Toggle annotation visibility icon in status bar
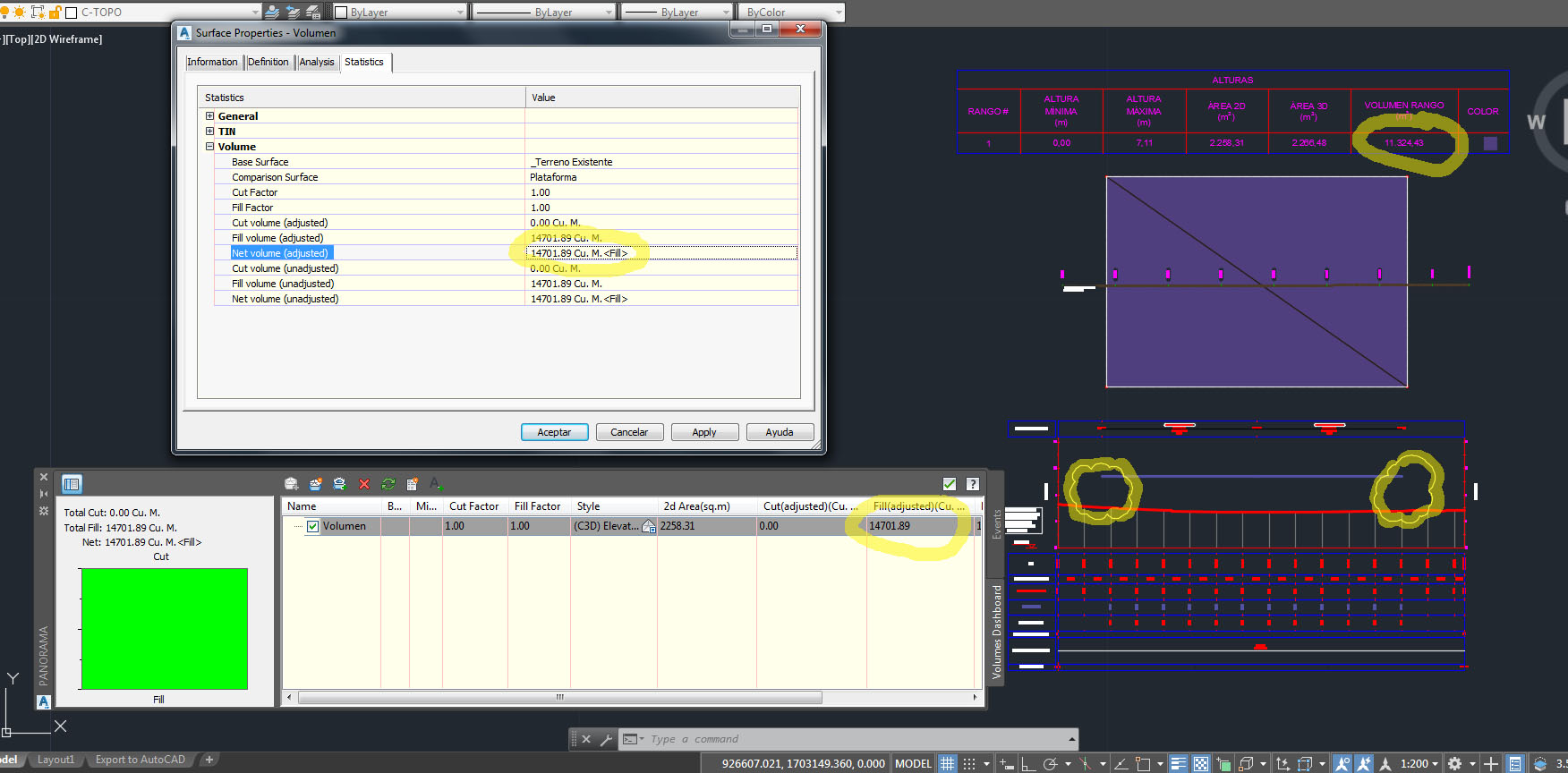The width and height of the screenshot is (1568, 773). 1342,763
